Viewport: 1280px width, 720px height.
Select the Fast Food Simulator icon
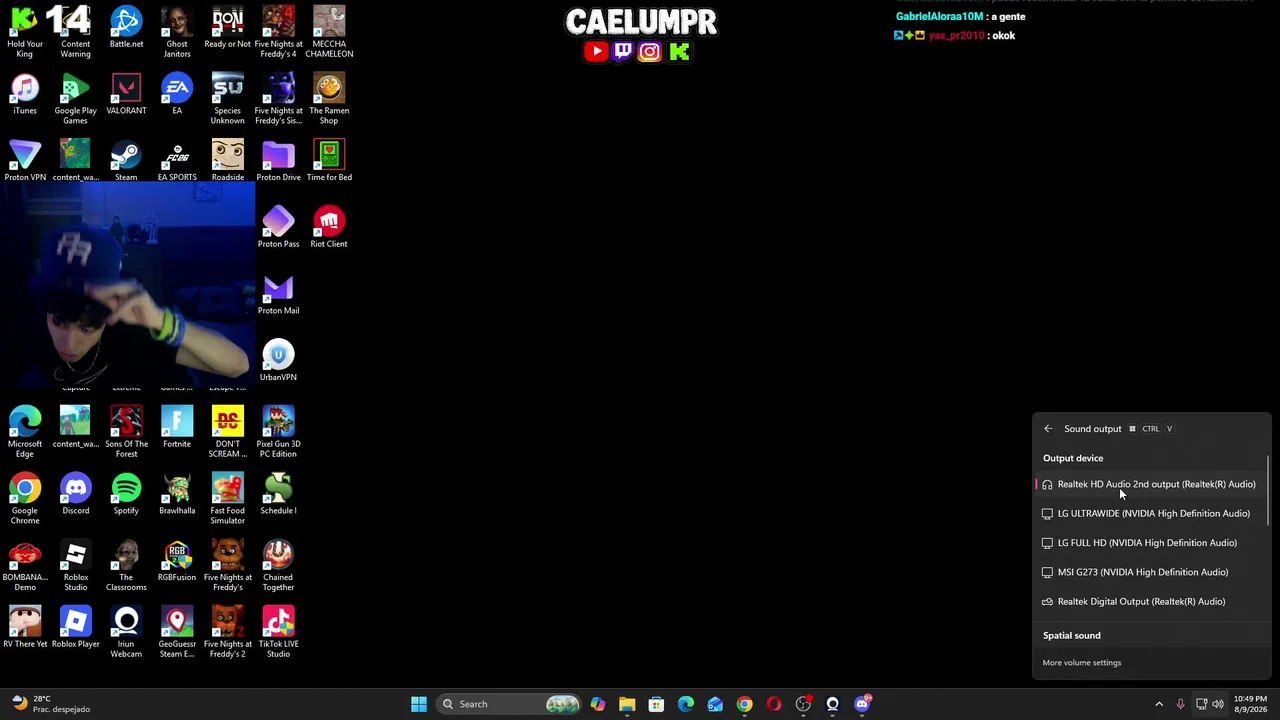227,497
